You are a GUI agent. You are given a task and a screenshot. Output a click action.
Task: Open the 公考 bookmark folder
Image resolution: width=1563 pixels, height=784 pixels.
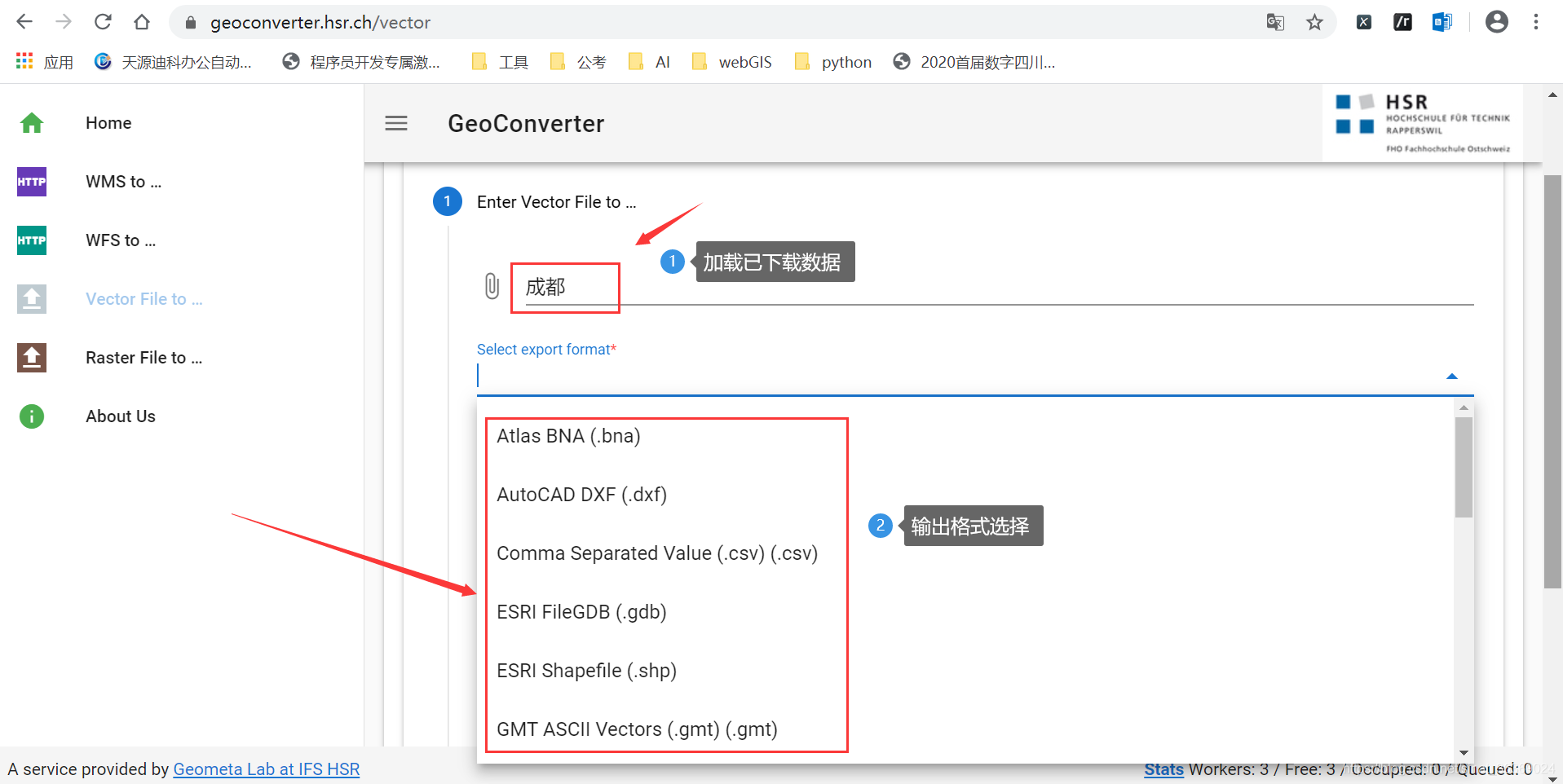tap(578, 62)
